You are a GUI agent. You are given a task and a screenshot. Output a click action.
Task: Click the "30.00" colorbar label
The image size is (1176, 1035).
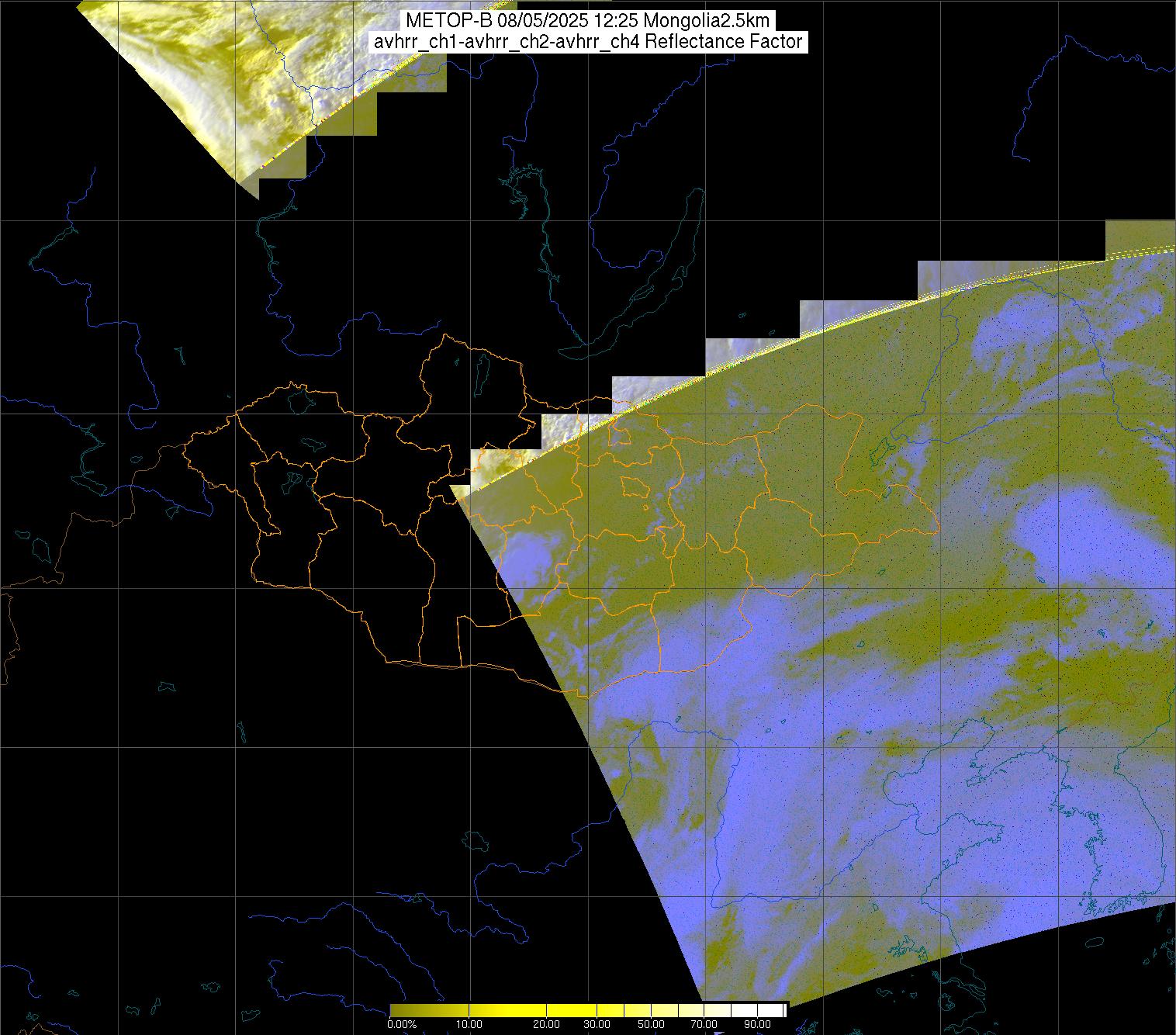(x=597, y=1024)
